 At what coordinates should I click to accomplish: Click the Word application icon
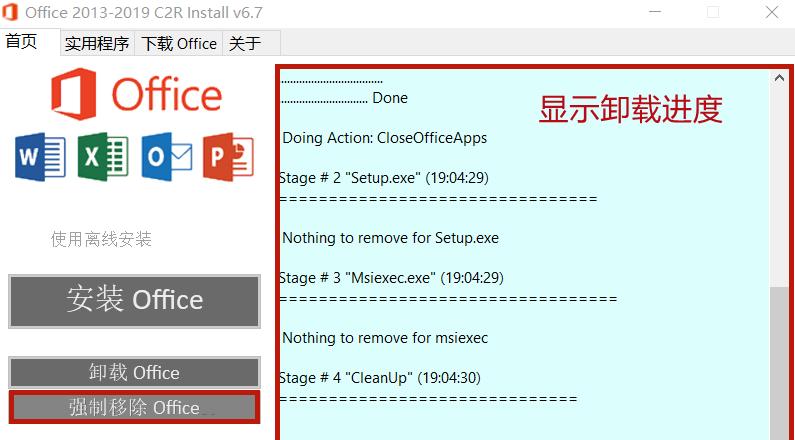(40, 157)
